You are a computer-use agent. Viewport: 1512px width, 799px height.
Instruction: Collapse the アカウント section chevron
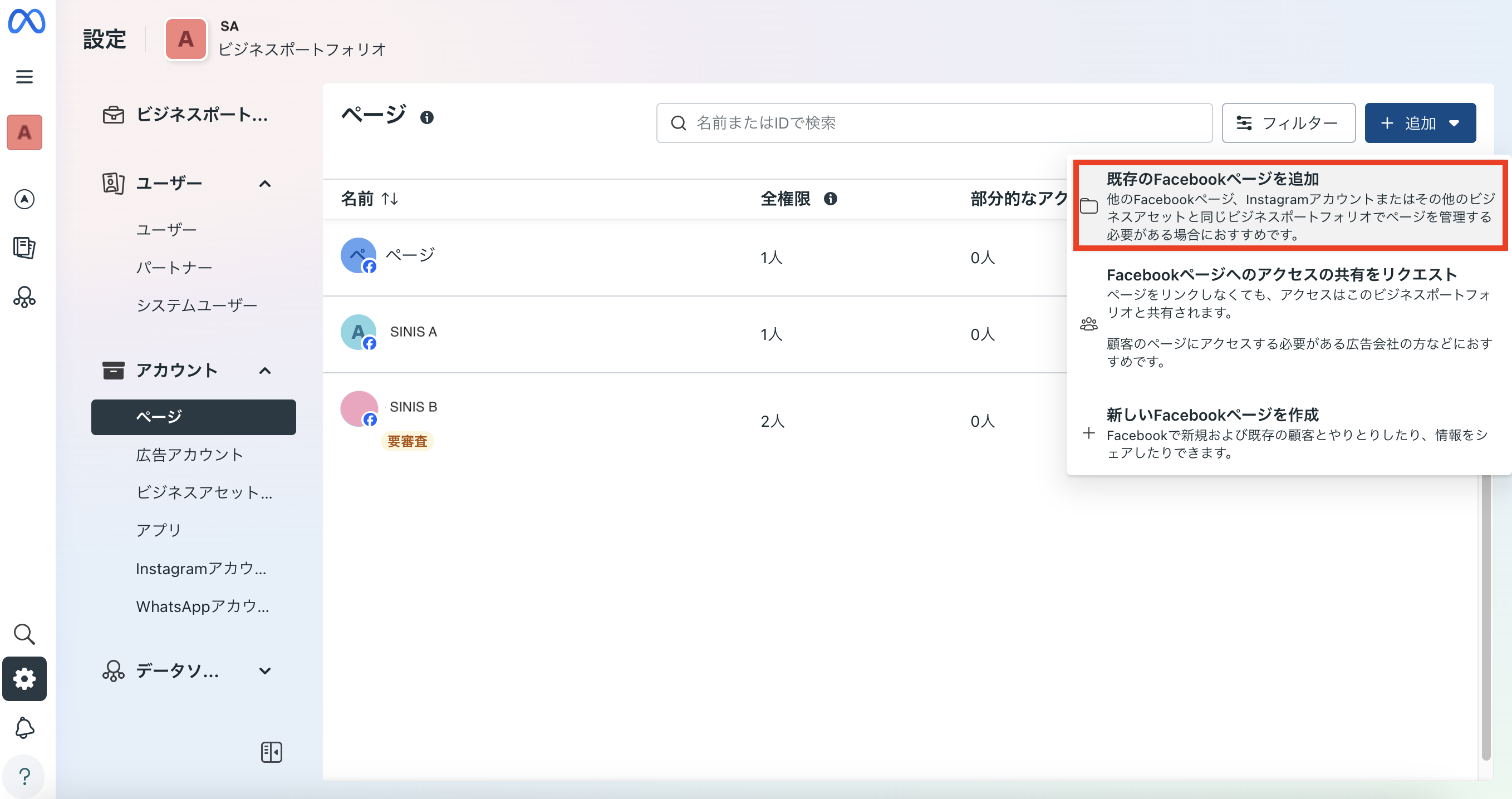[265, 371]
